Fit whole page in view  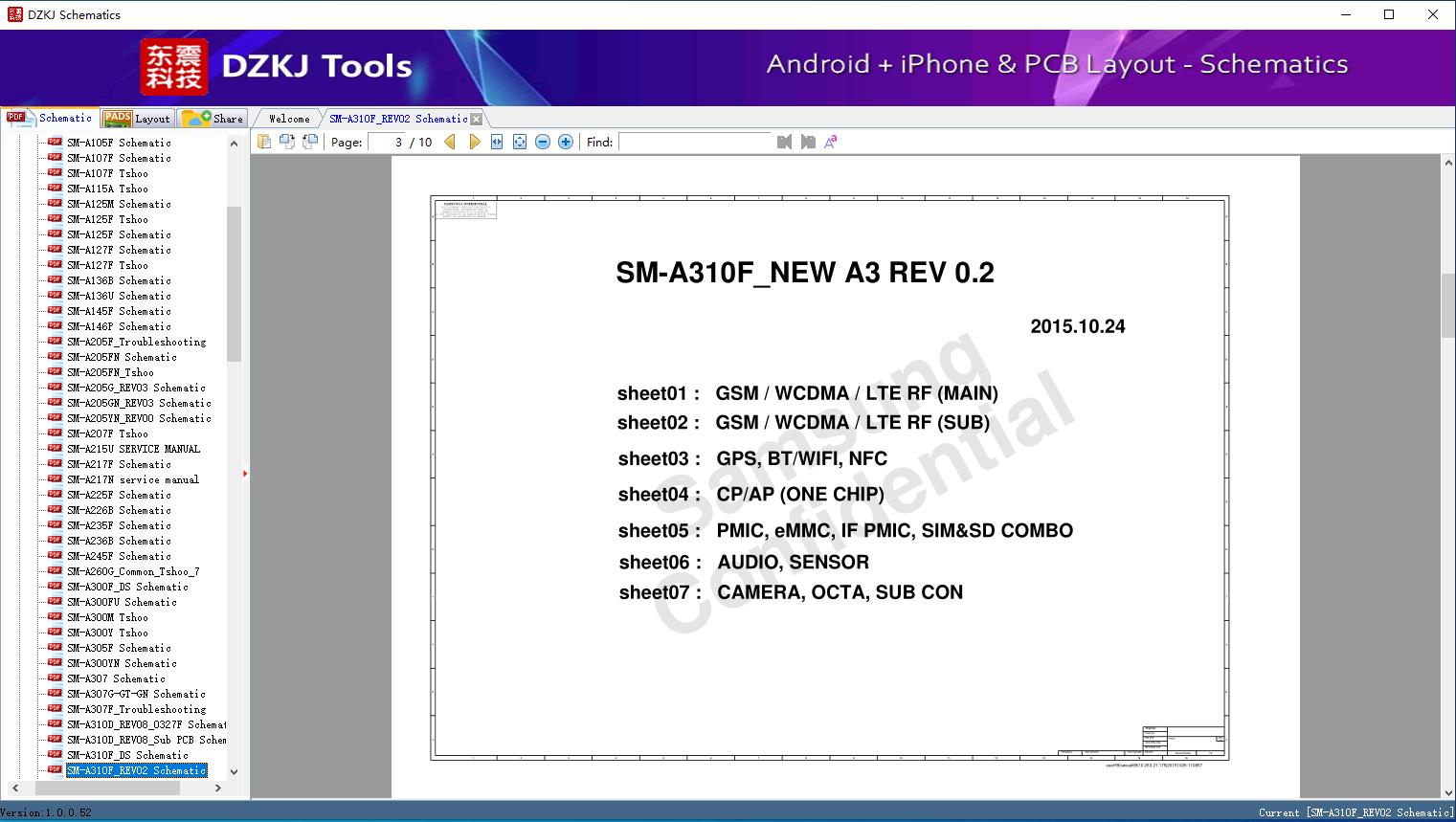[x=520, y=142]
